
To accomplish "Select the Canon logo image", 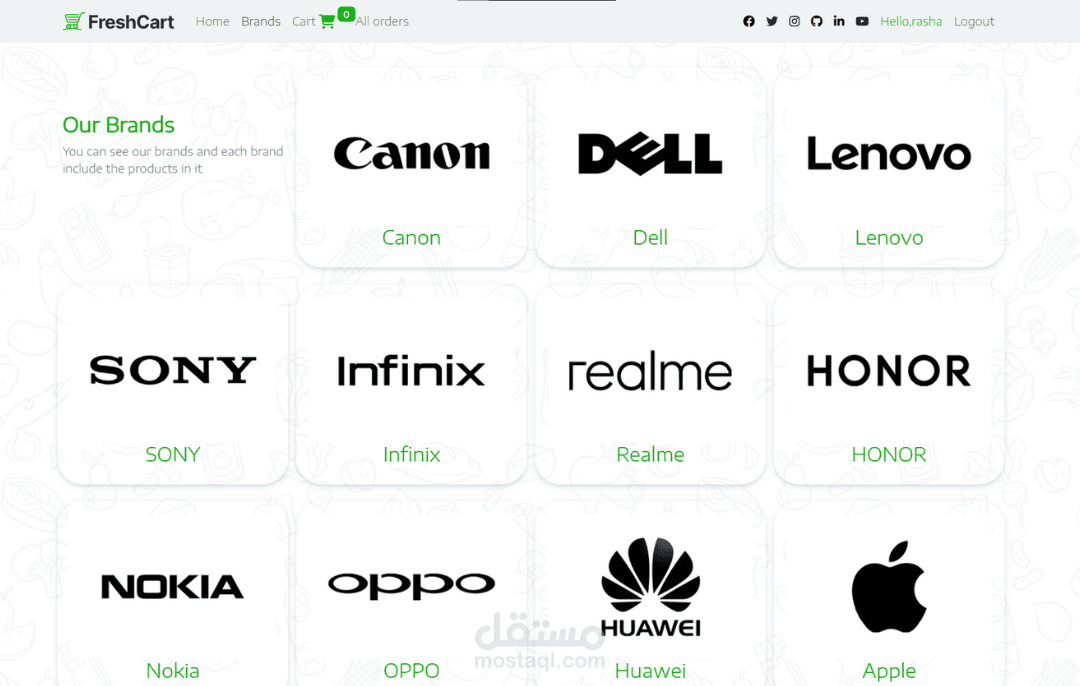I will click(x=412, y=153).
